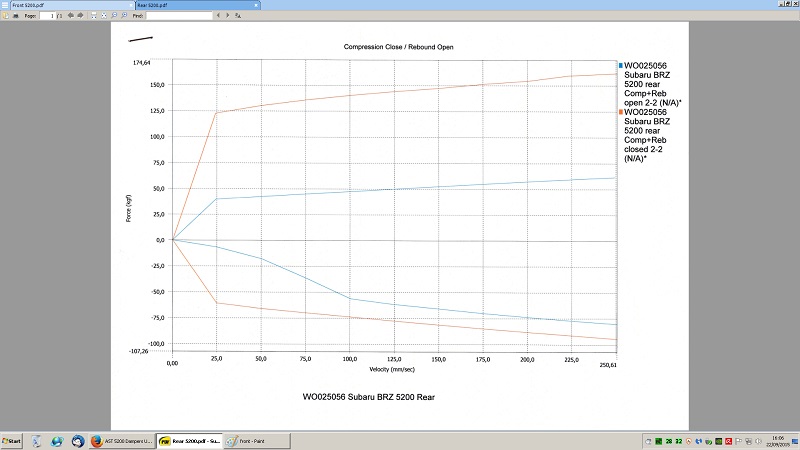Click the zoom in magnifier icon
Viewport: 800px width, 450px height.
click(123, 16)
